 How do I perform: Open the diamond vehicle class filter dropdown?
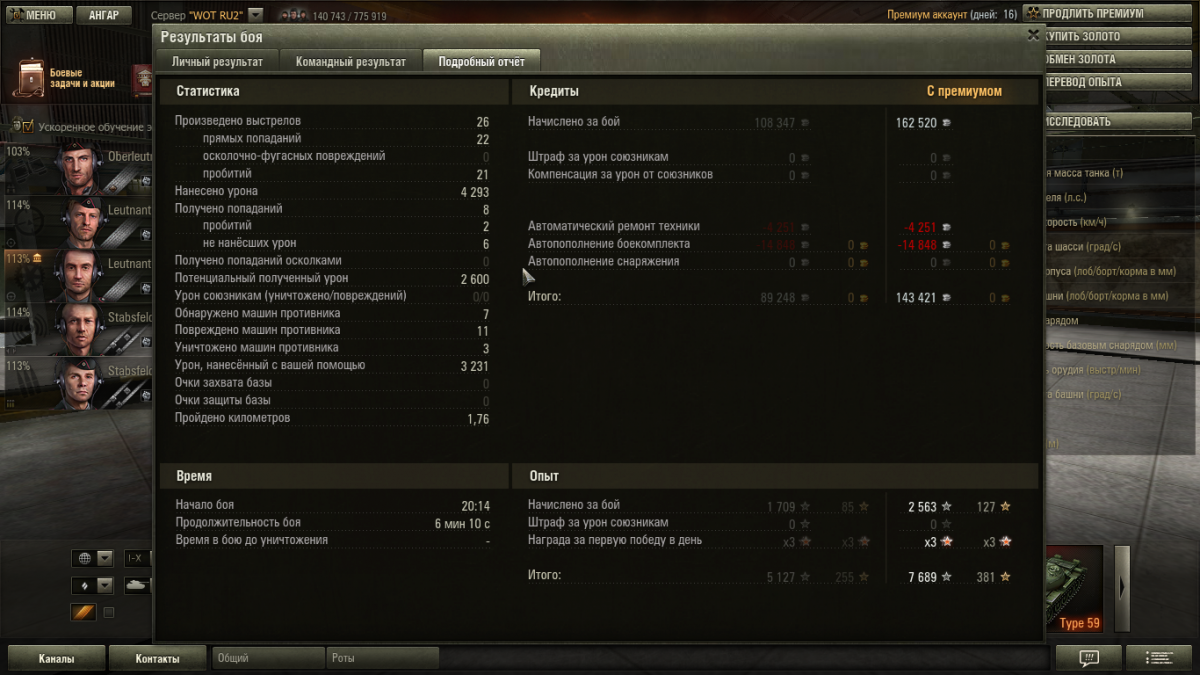(x=92, y=585)
